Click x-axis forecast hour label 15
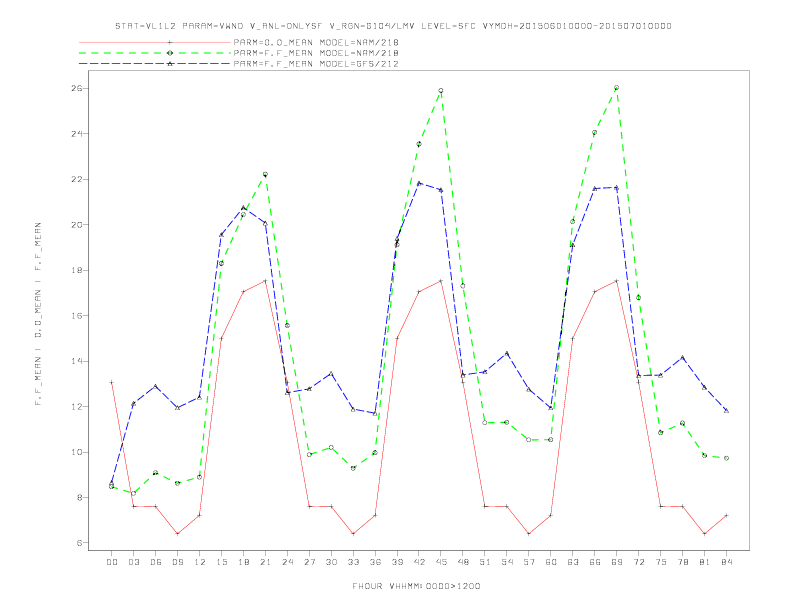 [x=221, y=562]
